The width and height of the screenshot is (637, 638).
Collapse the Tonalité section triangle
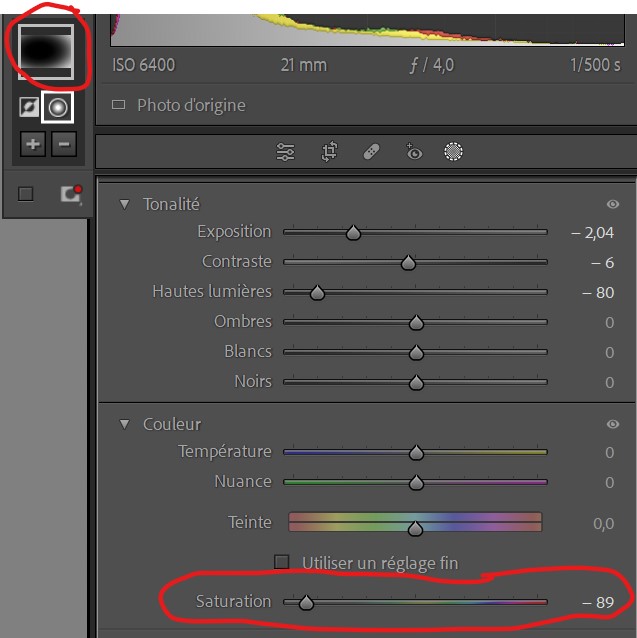tap(125, 204)
